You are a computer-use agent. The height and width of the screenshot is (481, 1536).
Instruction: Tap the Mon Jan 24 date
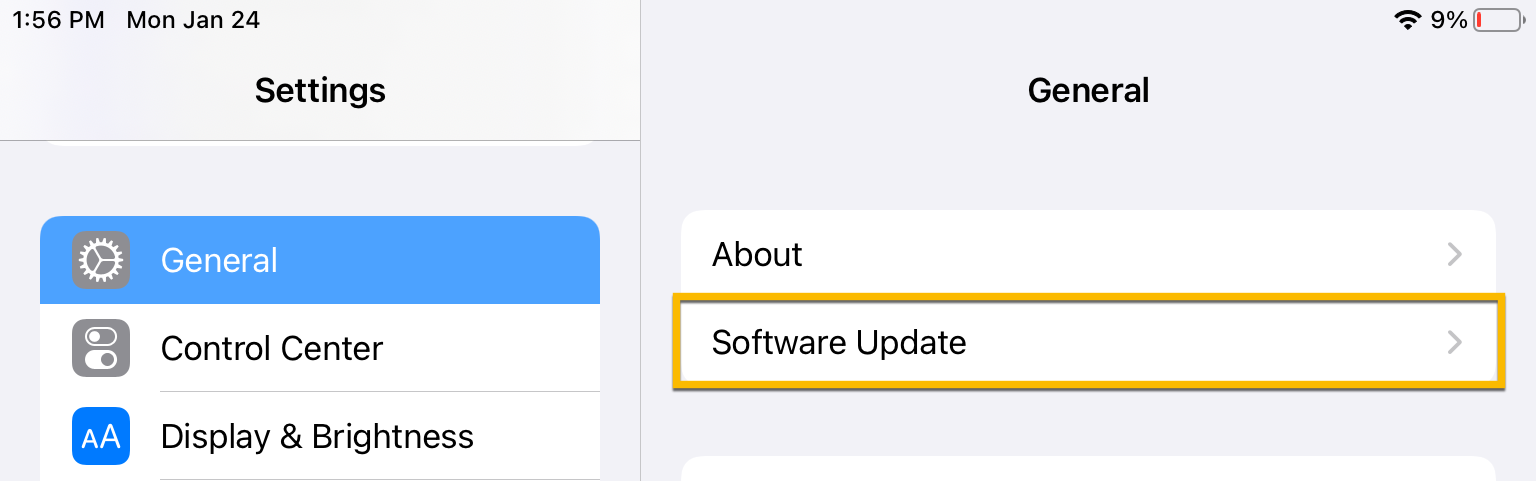tap(194, 20)
